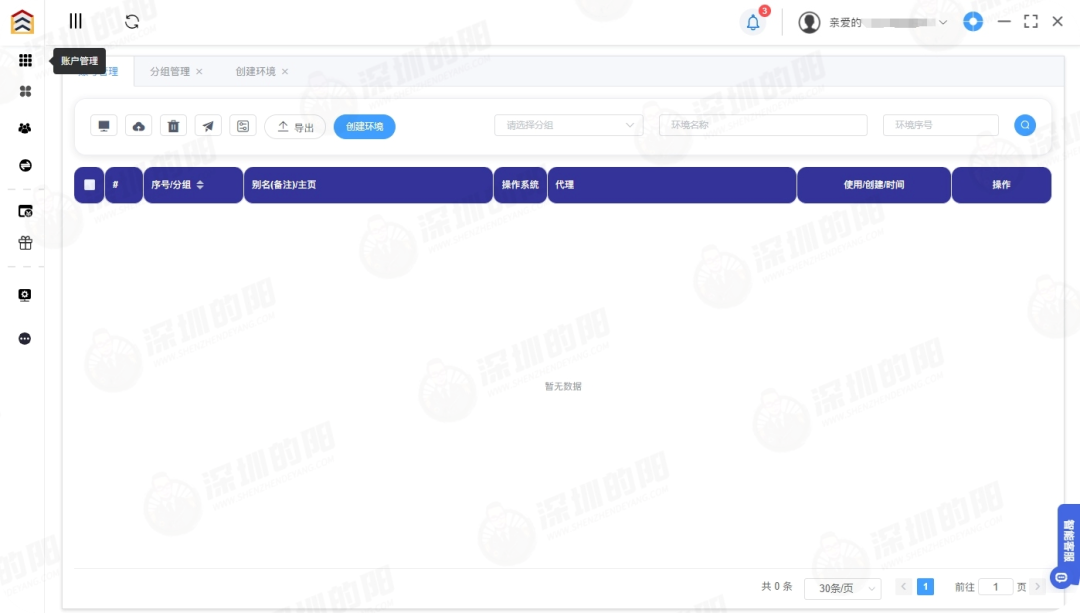
Task: Collapse the sidebar via the hamburger icon
Action: (x=75, y=20)
